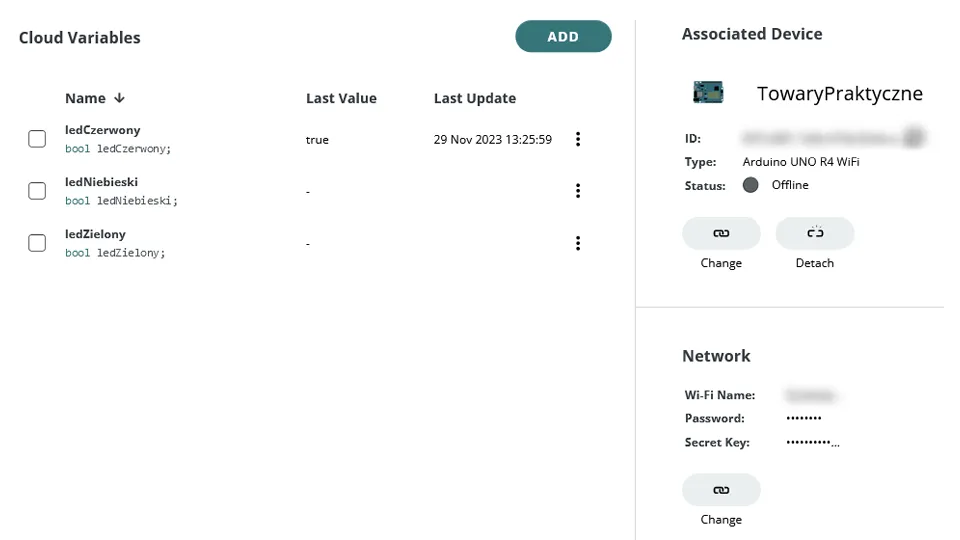The height and width of the screenshot is (540, 960).
Task: Click the network Change link icon
Action: click(721, 490)
